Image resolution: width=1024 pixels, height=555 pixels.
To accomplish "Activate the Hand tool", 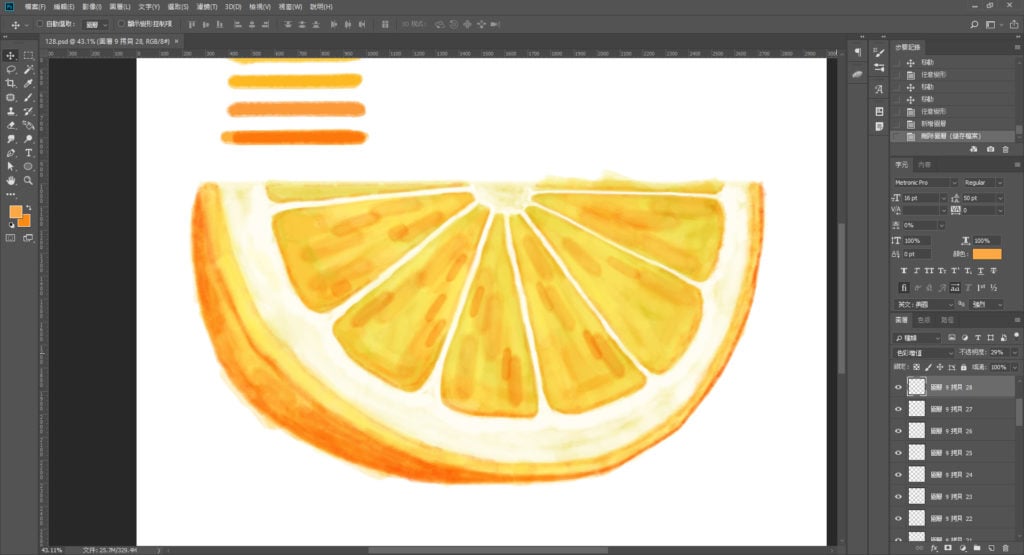I will pyautogui.click(x=10, y=181).
